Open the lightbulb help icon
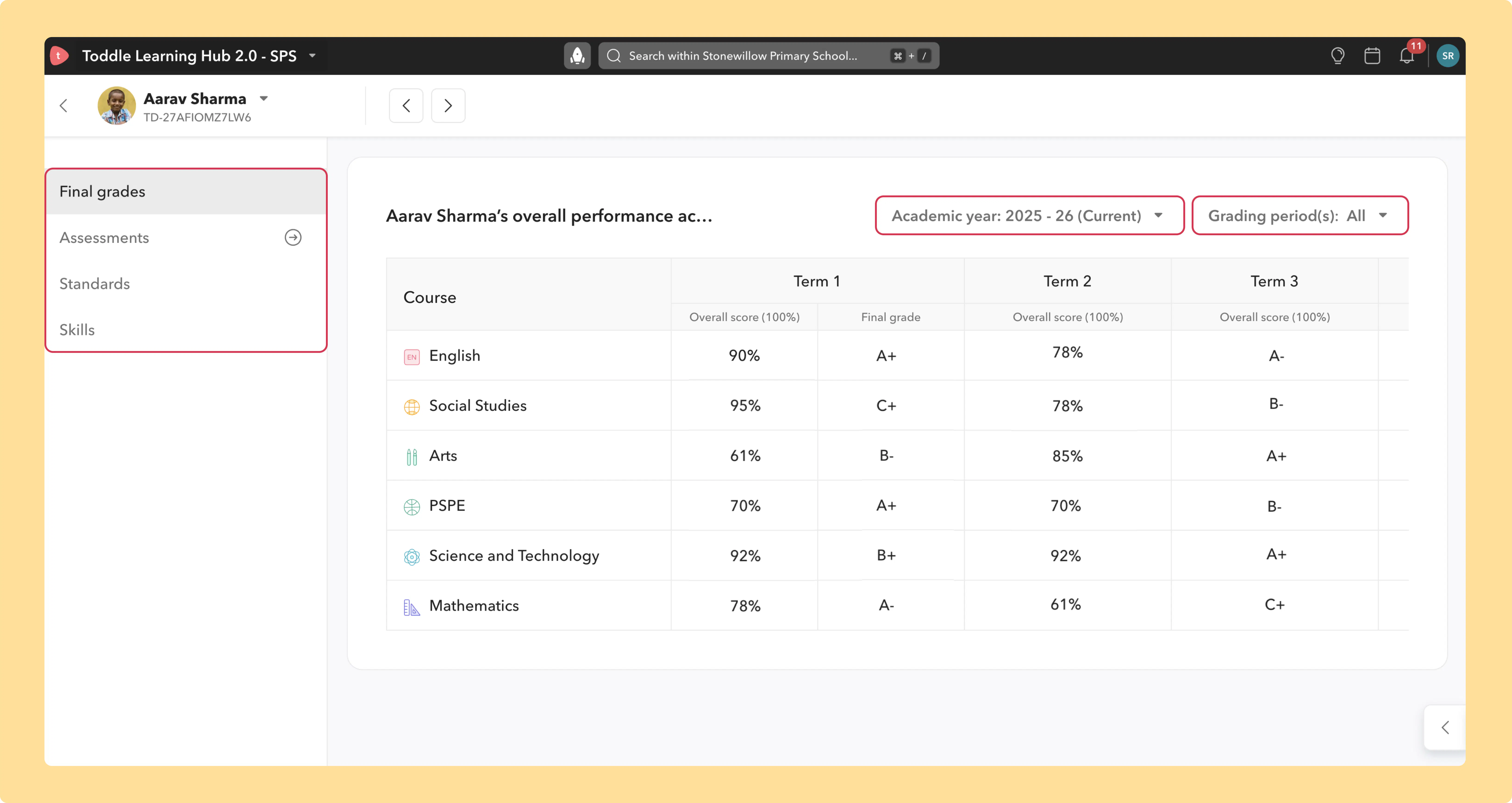 (1338, 56)
